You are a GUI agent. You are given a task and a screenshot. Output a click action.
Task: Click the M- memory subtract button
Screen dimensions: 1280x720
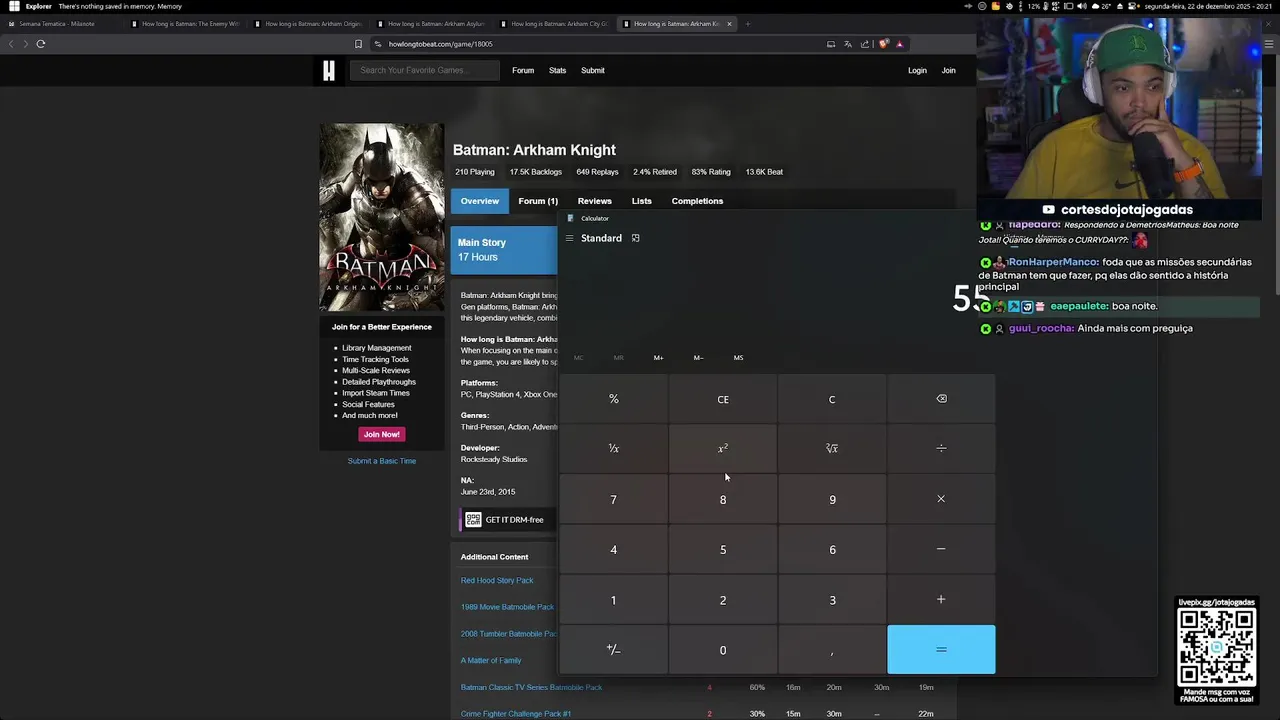698,357
